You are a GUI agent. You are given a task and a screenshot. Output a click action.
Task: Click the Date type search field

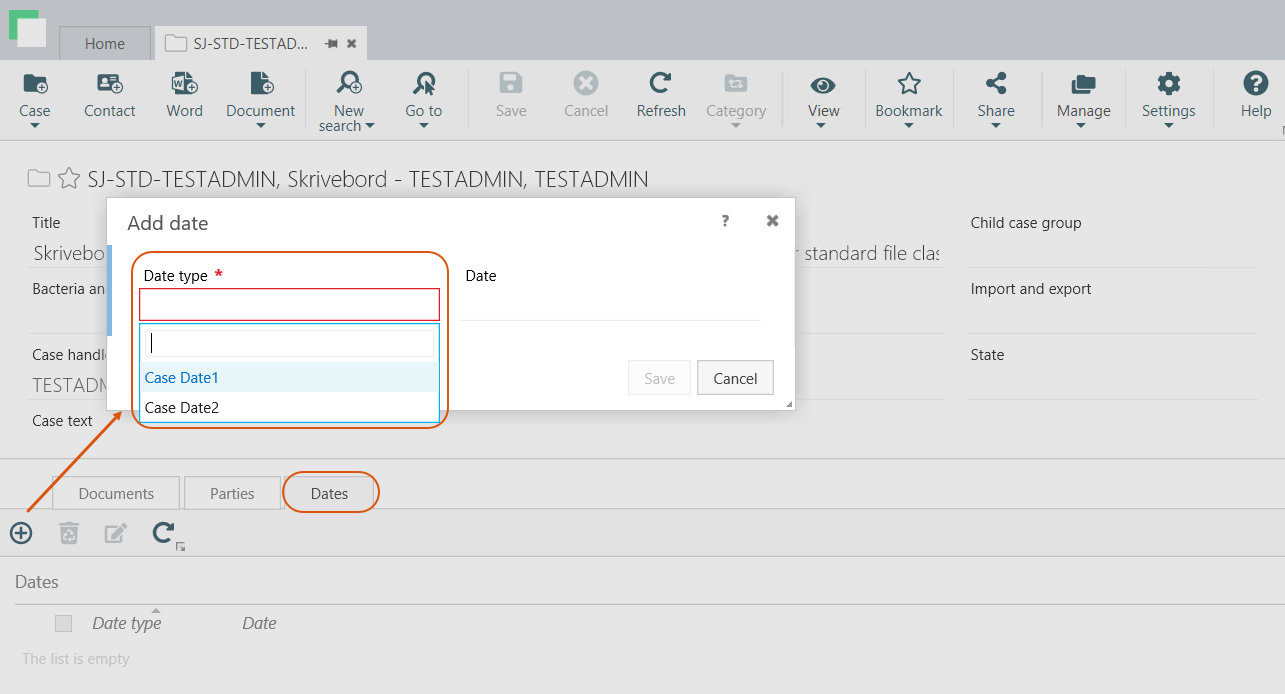(291, 343)
